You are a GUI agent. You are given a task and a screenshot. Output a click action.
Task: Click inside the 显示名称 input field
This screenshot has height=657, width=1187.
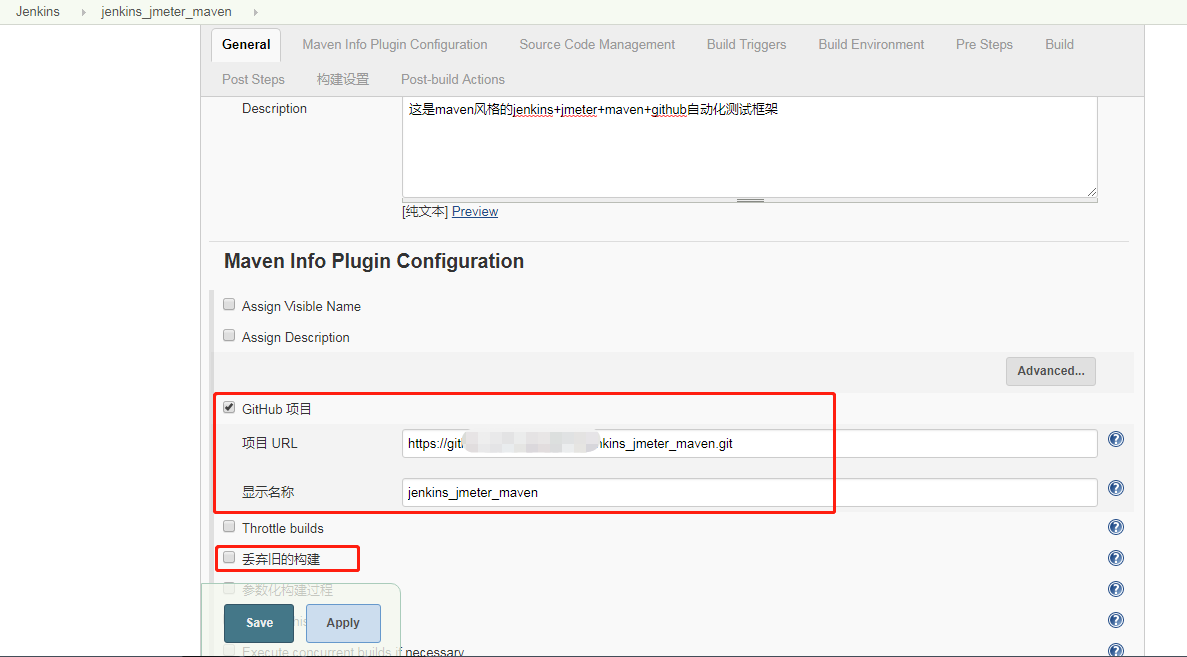tap(617, 492)
